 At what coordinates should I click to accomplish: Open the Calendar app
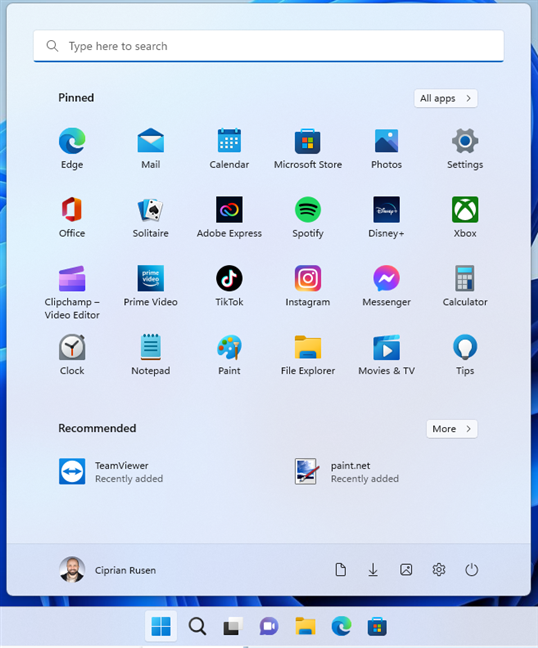coord(229,149)
